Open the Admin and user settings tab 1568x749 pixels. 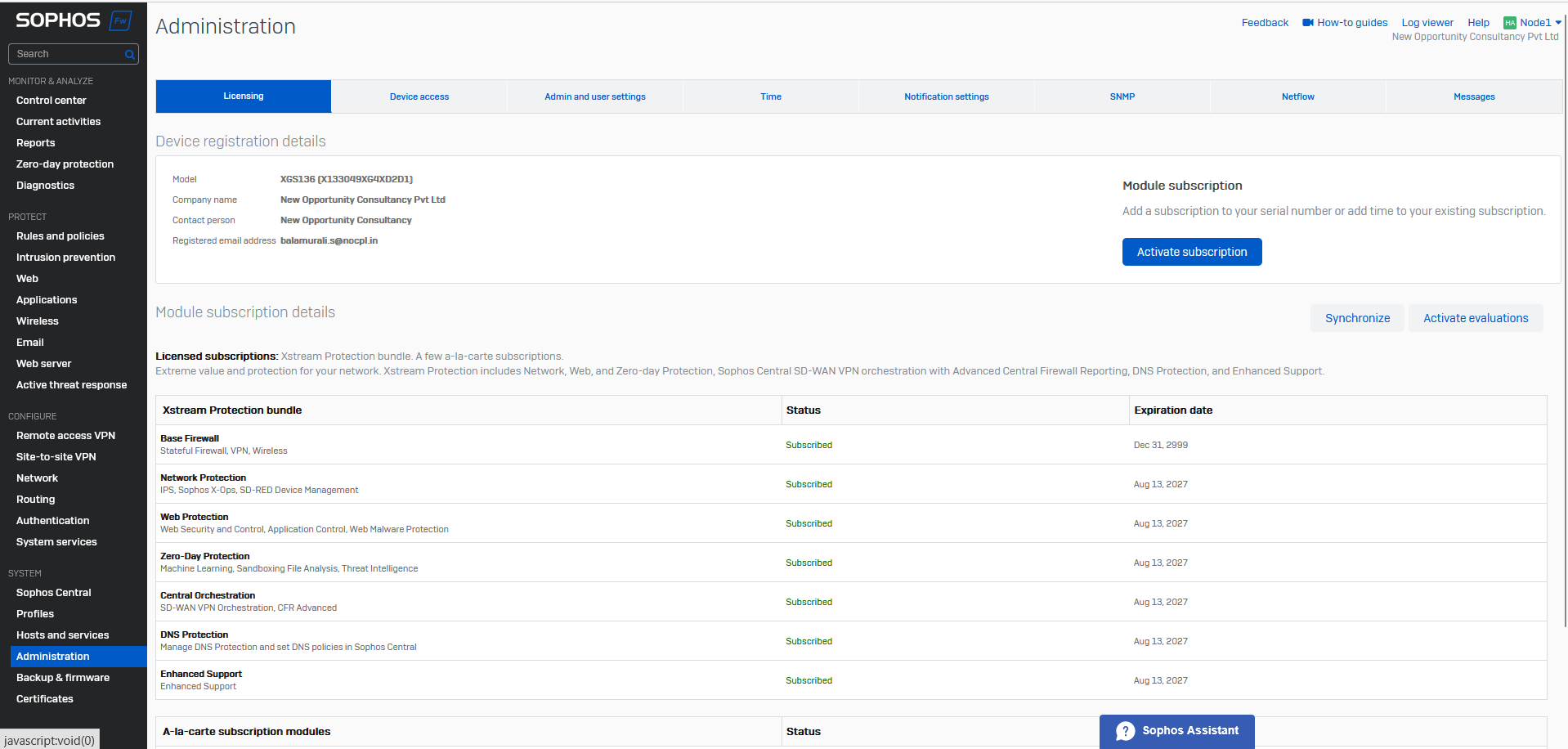click(x=594, y=96)
